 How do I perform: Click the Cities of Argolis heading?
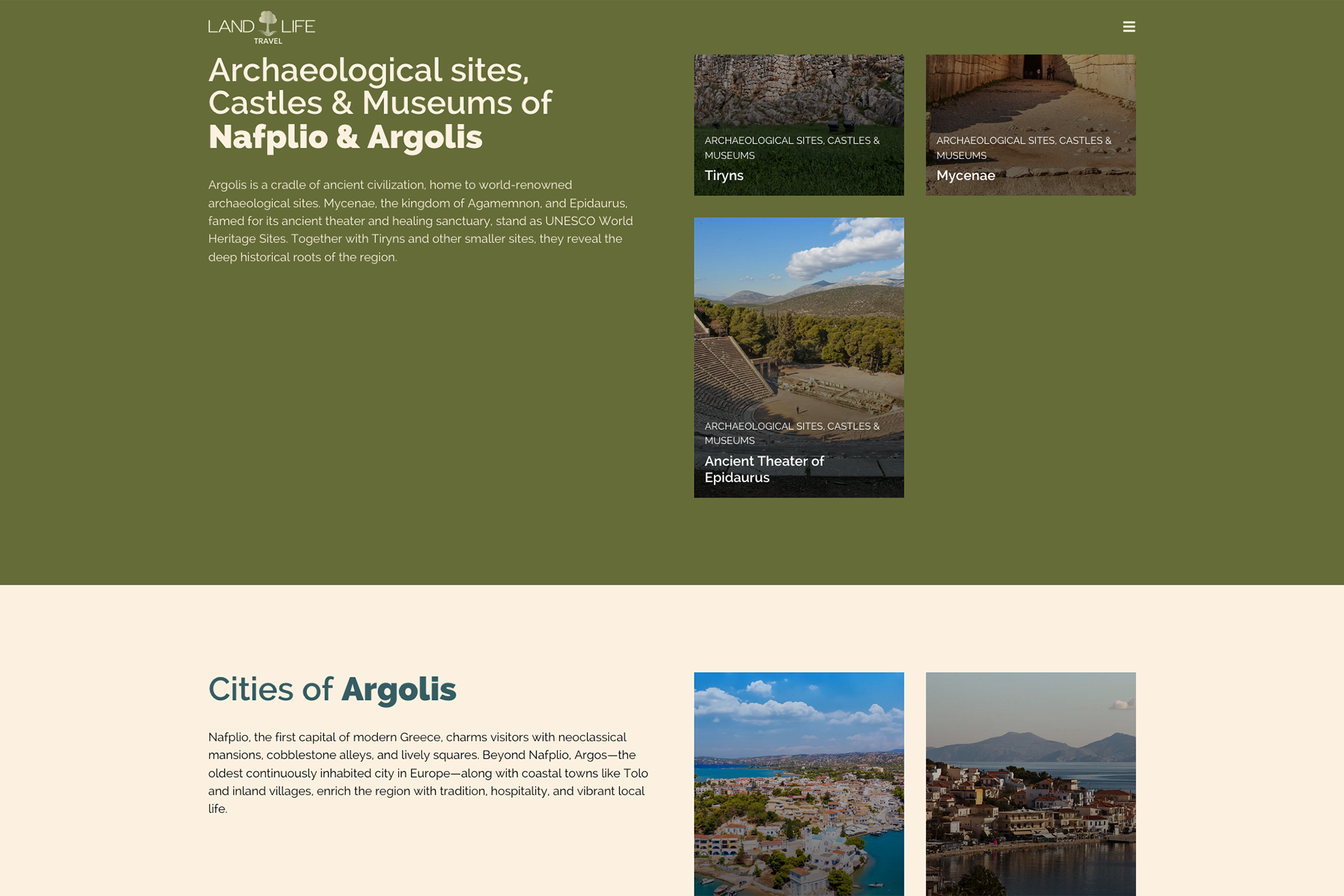[332, 689]
